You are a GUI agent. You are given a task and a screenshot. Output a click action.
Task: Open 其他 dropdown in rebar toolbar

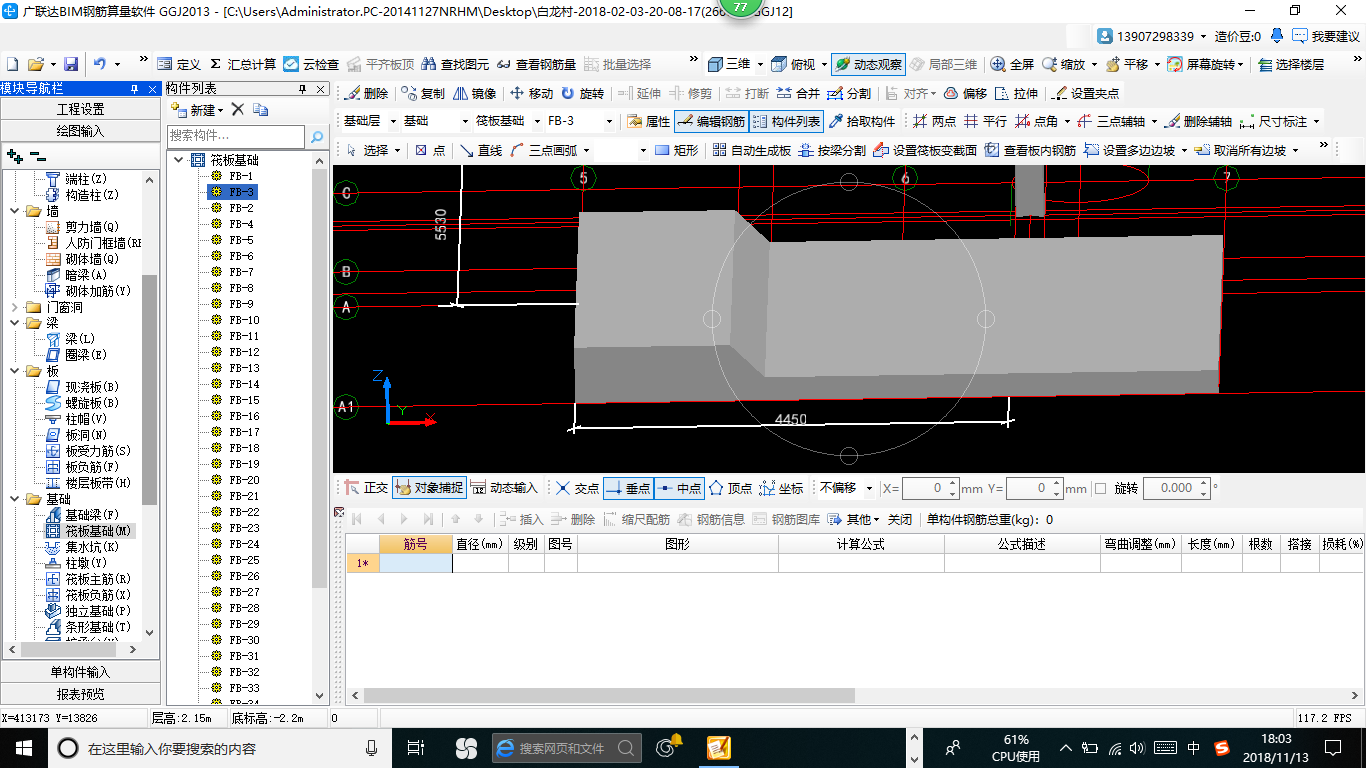point(855,519)
